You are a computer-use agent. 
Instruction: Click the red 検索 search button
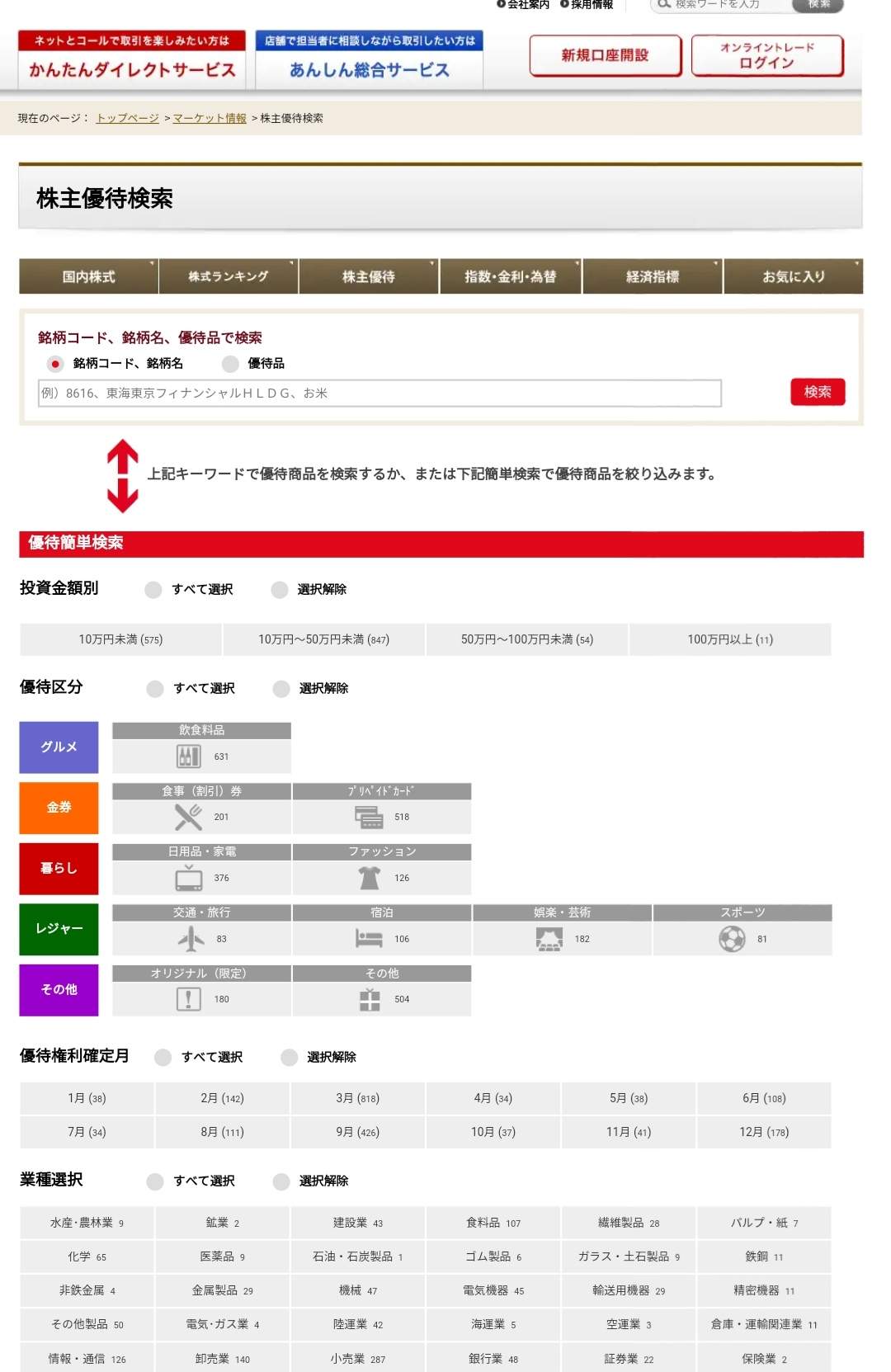817,392
